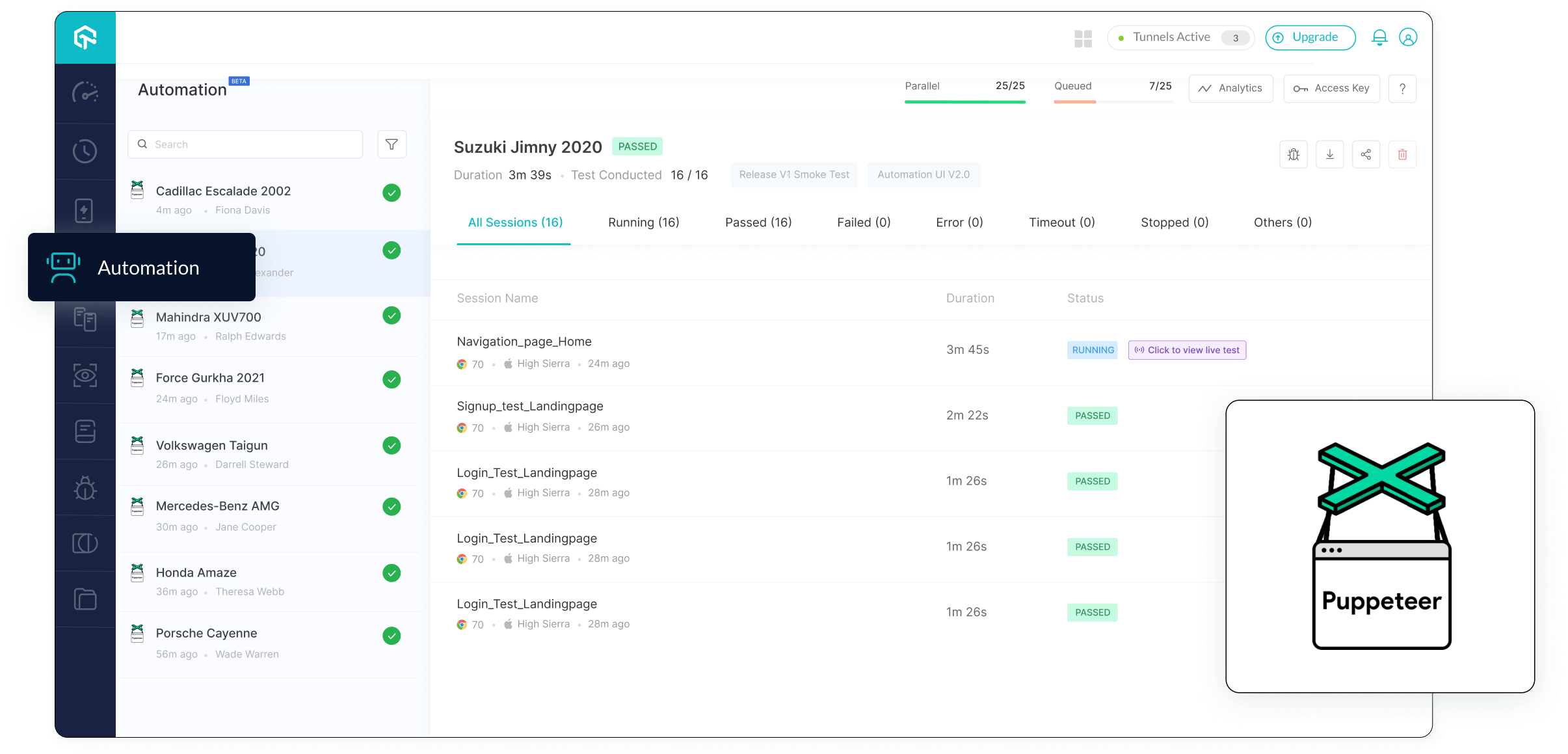This screenshot has height=754, width=1568.
Task: Click the Upgrade button
Action: pyautogui.click(x=1310, y=37)
